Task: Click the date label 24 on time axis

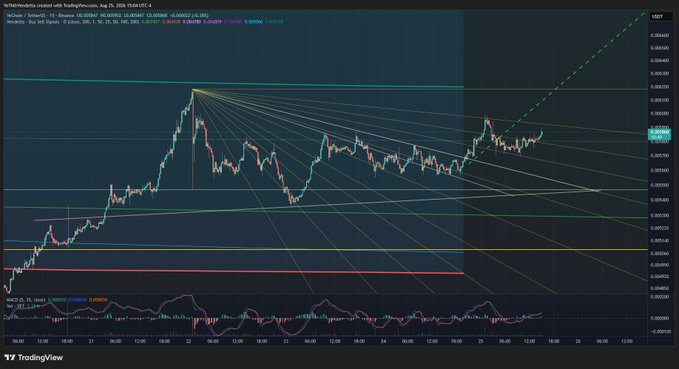Action: click(x=383, y=341)
